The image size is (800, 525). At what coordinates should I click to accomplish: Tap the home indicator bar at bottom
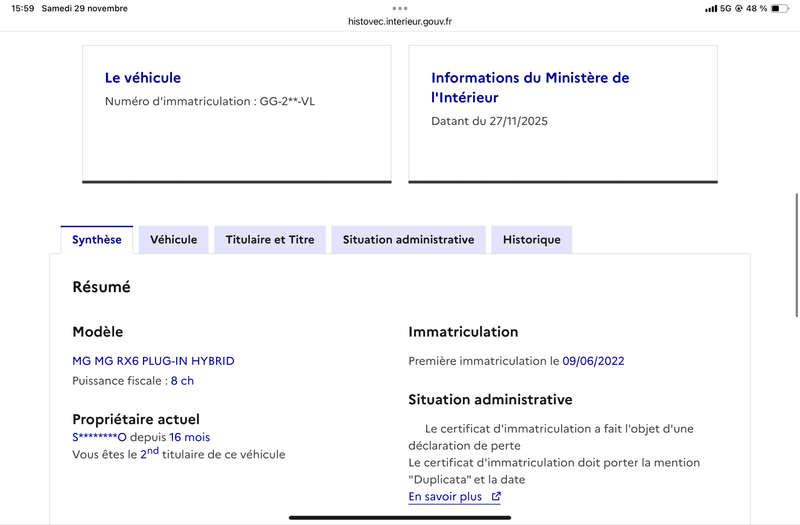tap(400, 517)
